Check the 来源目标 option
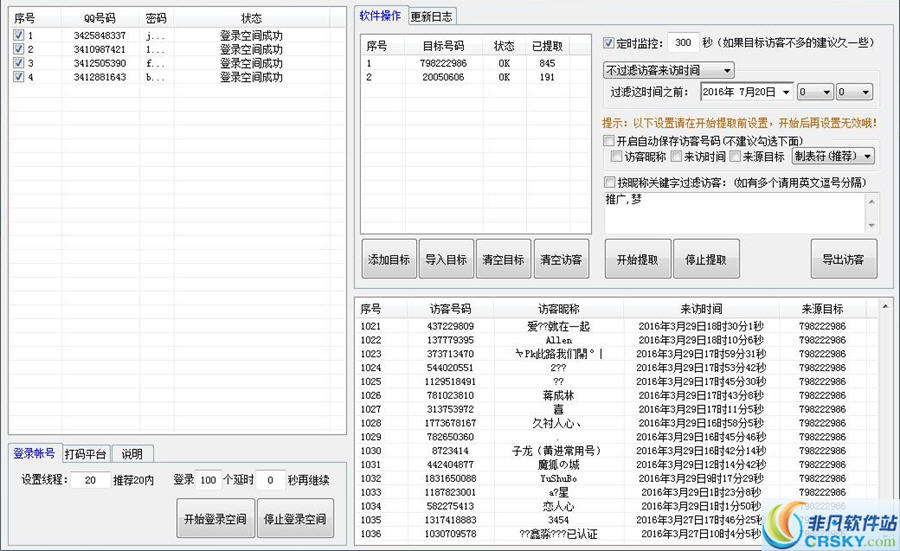The width and height of the screenshot is (900, 551). pos(735,156)
